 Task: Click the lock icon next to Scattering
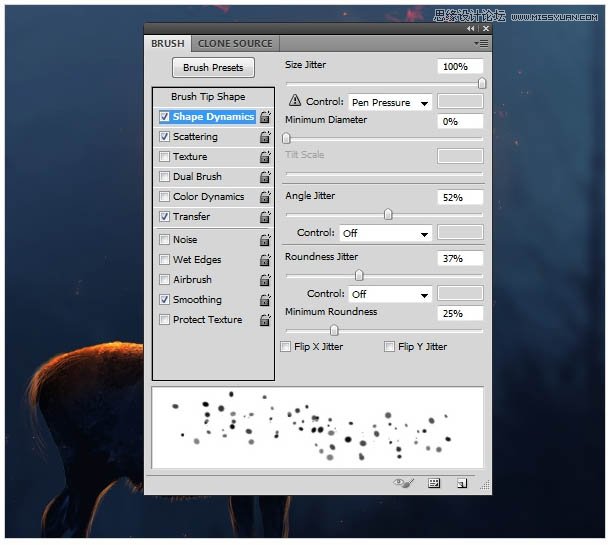[x=265, y=137]
